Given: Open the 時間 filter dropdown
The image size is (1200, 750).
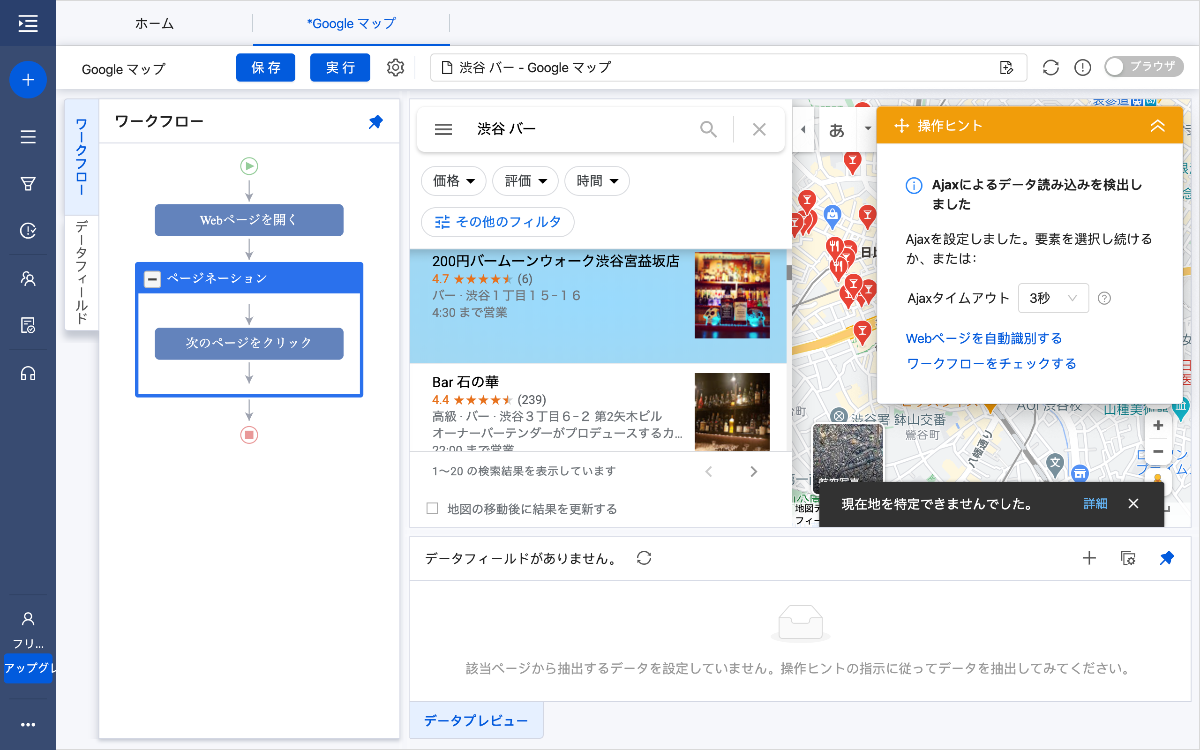Looking at the screenshot, I should [x=597, y=181].
